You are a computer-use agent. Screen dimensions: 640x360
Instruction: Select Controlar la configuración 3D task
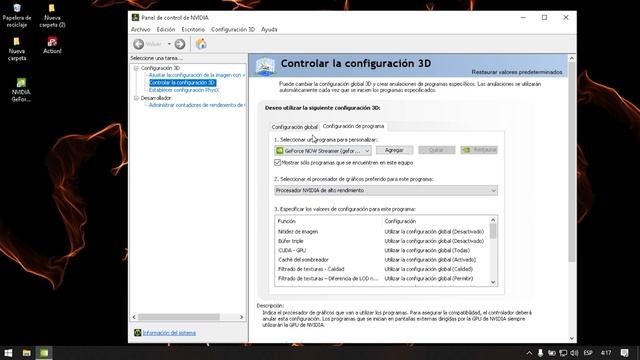click(182, 82)
